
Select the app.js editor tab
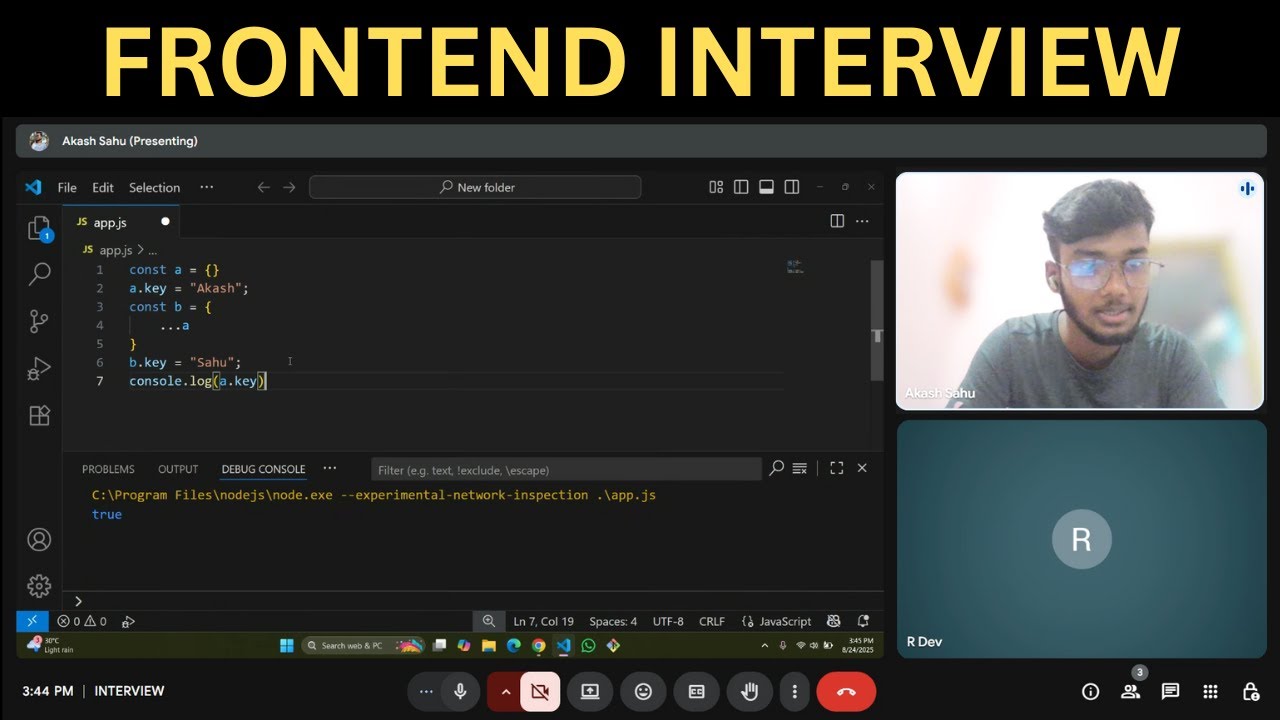[121, 222]
